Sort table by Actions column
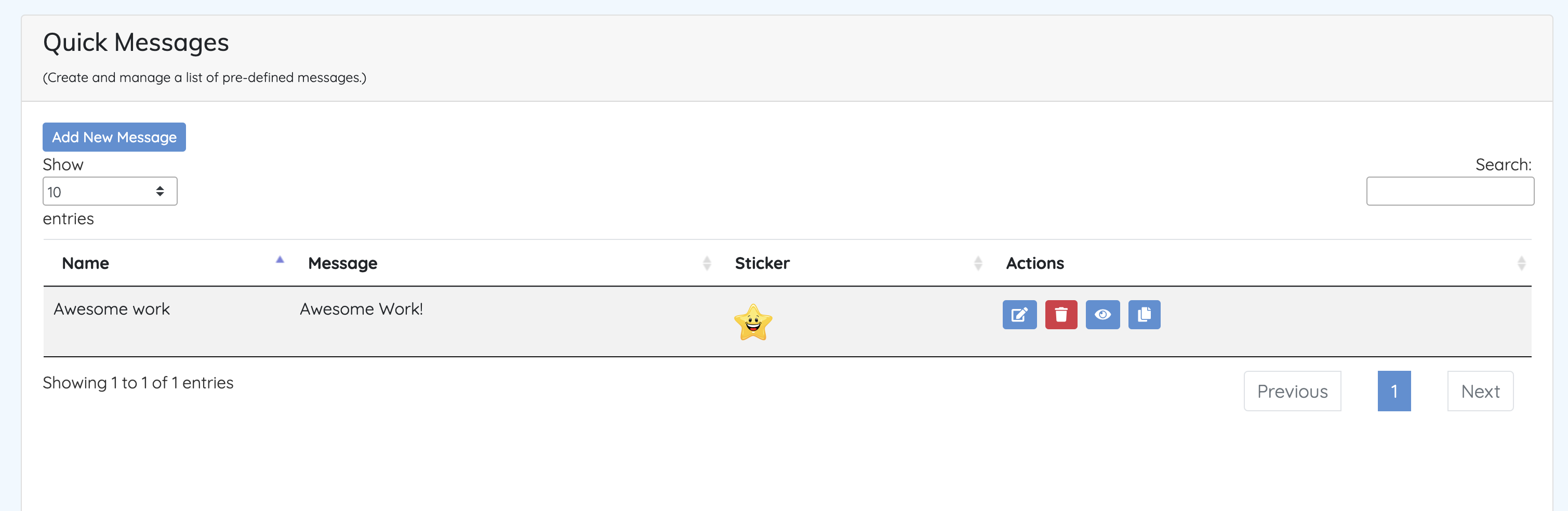The width and height of the screenshot is (1568, 511). pos(1521,263)
